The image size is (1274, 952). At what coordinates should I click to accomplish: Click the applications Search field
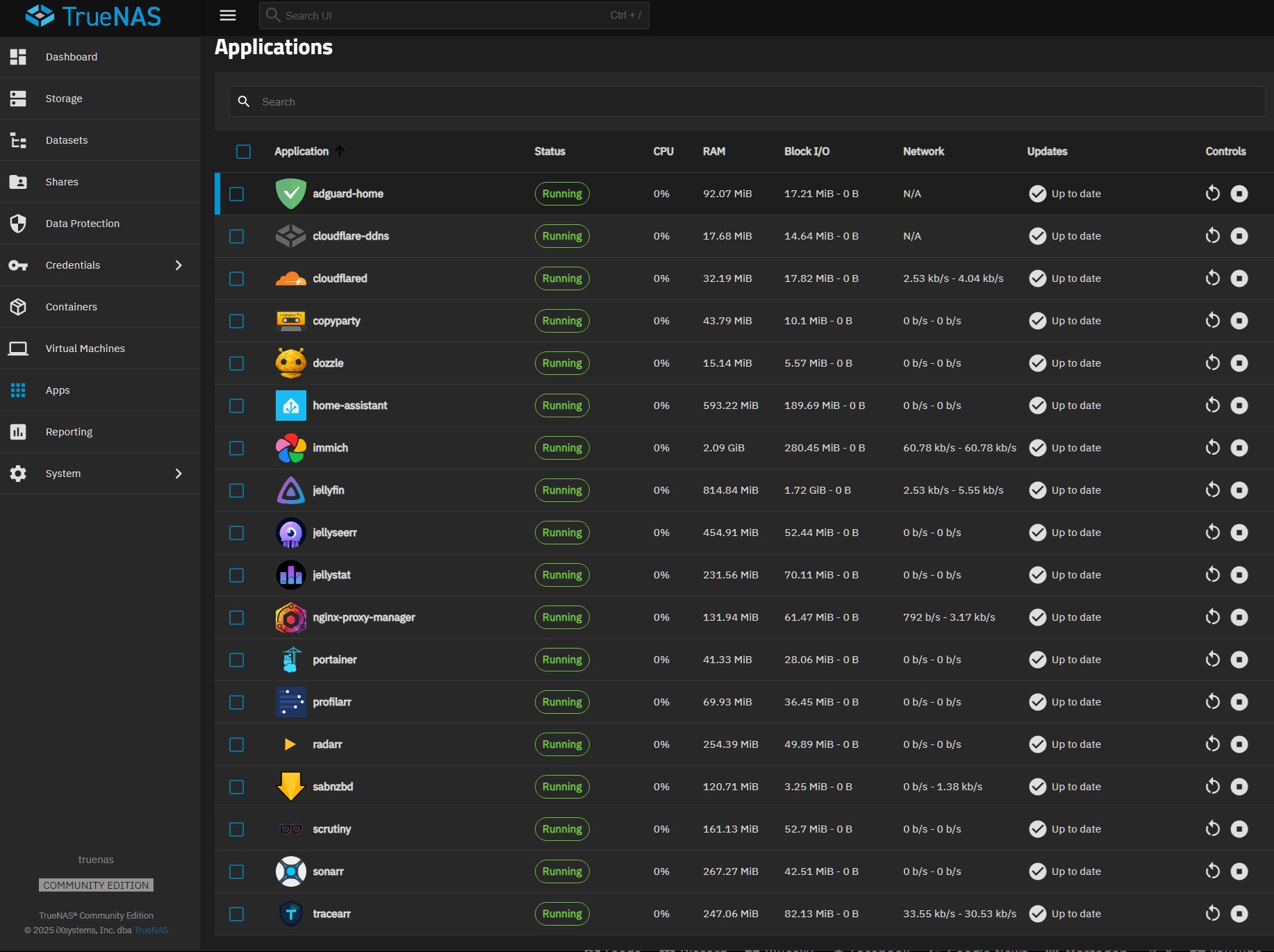tap(747, 101)
